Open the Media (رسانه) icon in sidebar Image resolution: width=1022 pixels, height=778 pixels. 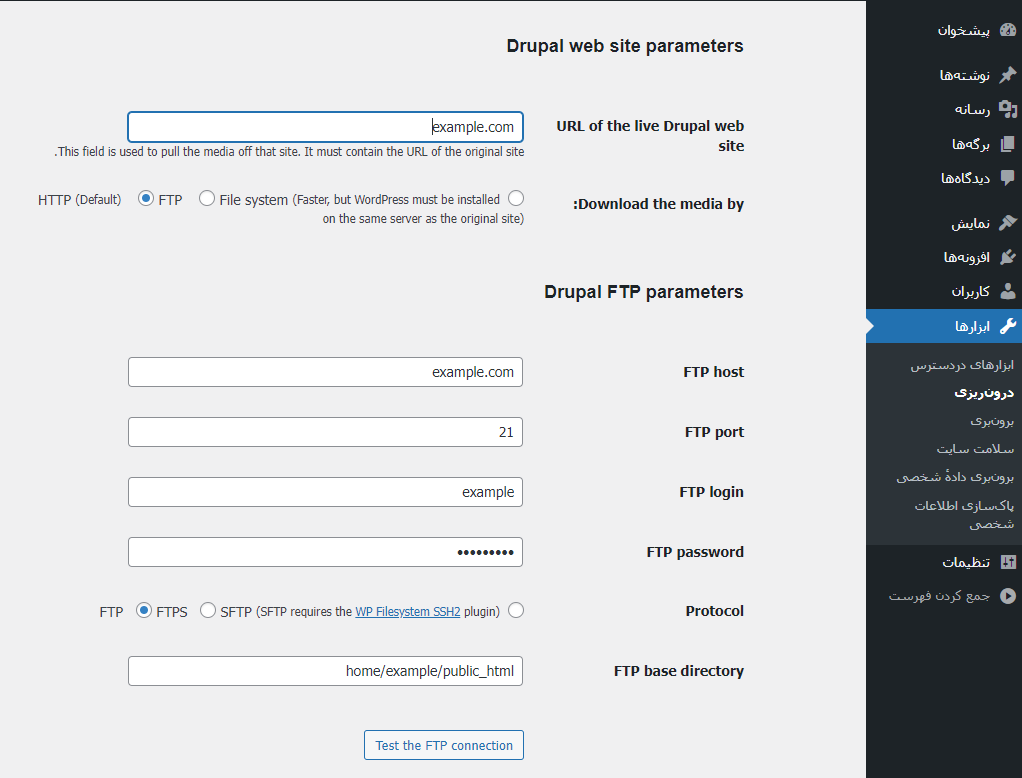1008,109
